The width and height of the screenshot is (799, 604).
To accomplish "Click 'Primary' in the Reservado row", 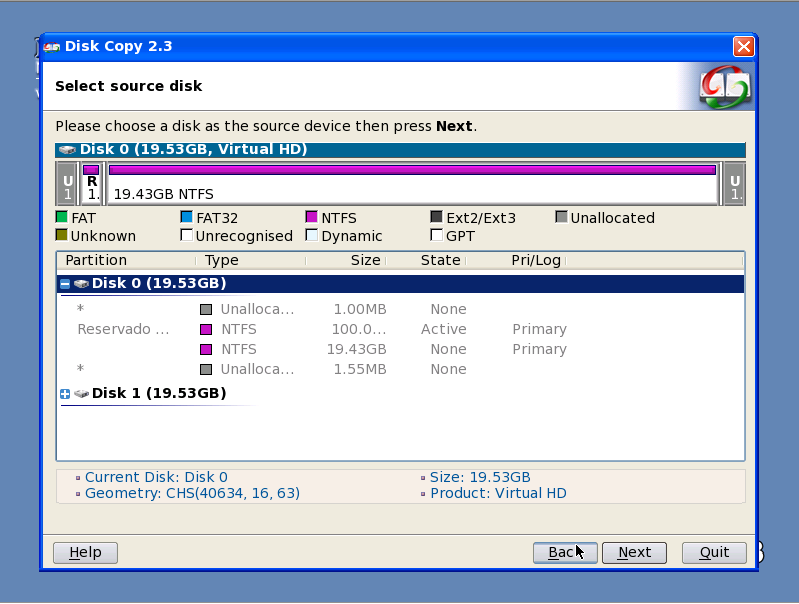I will [540, 329].
